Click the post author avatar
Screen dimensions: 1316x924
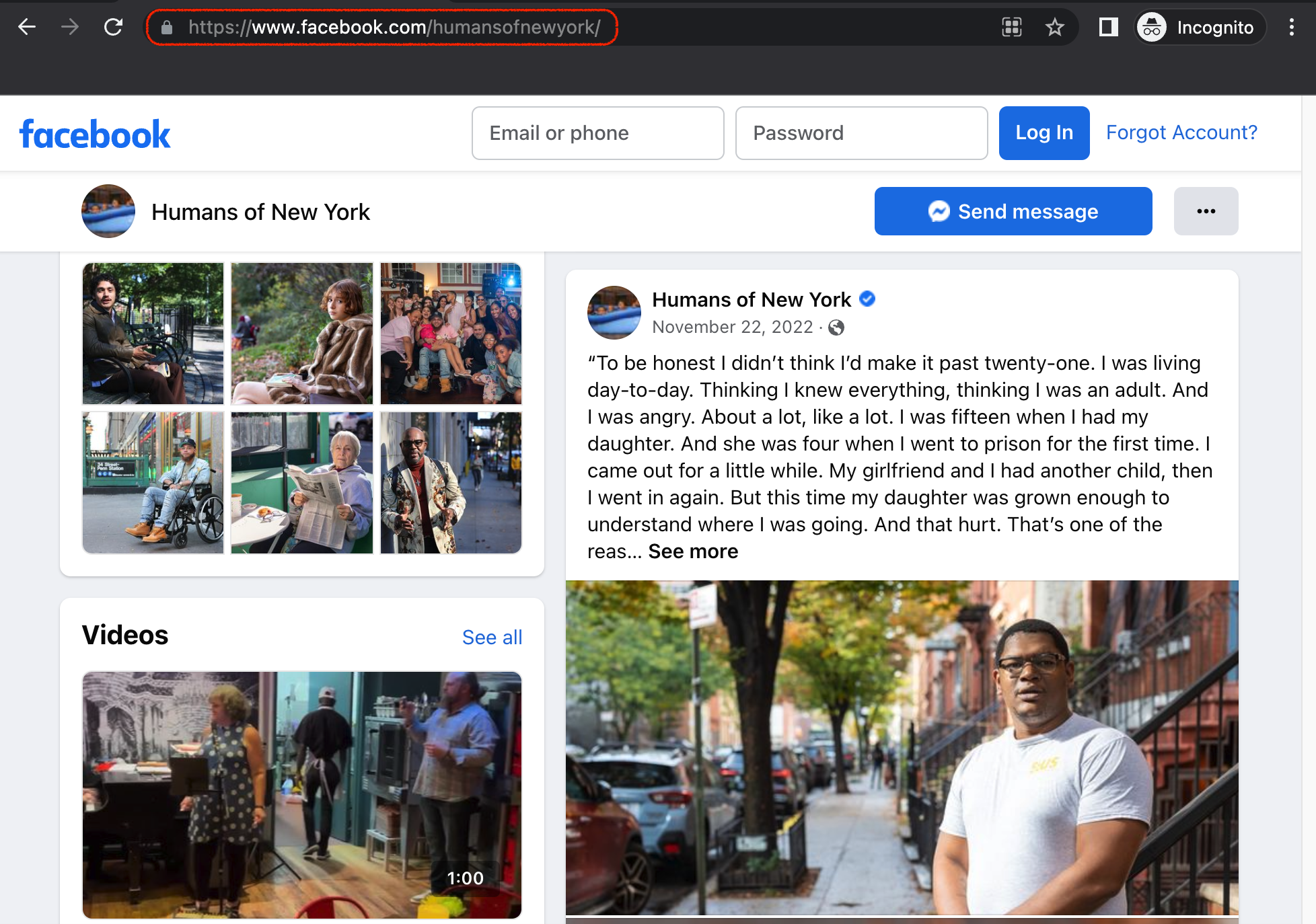(614, 313)
